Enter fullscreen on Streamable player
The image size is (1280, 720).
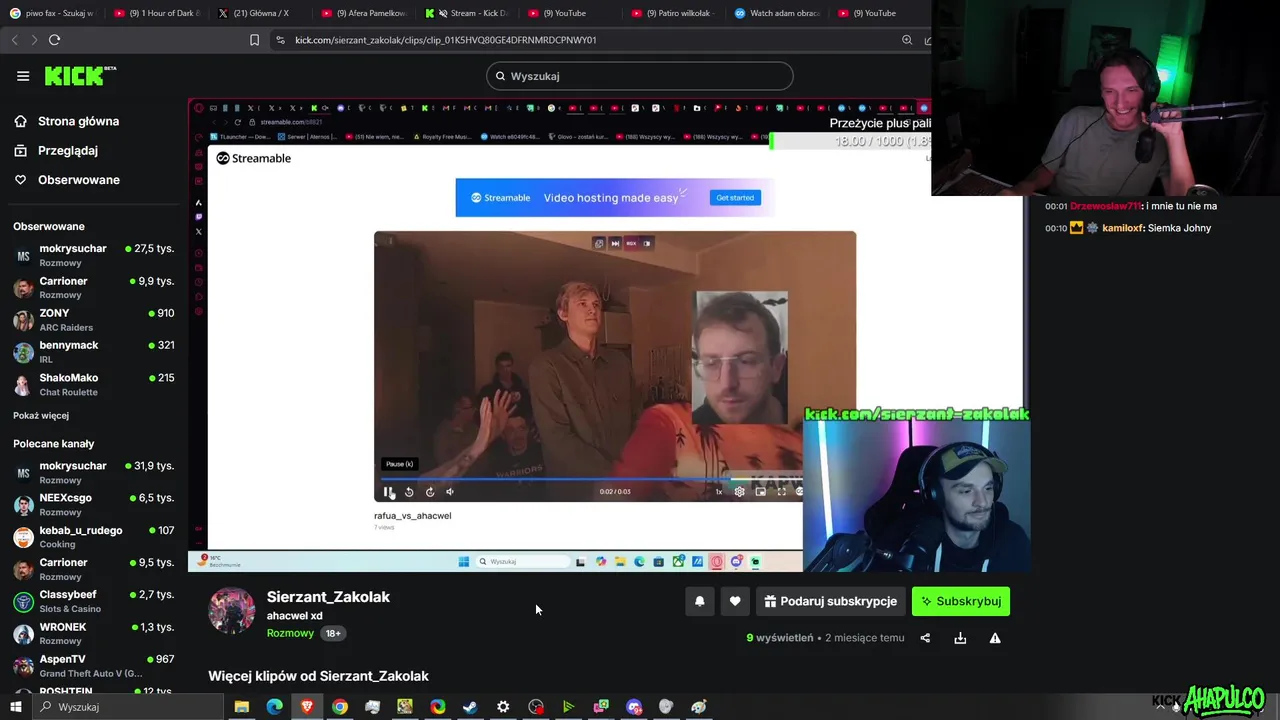point(781,491)
